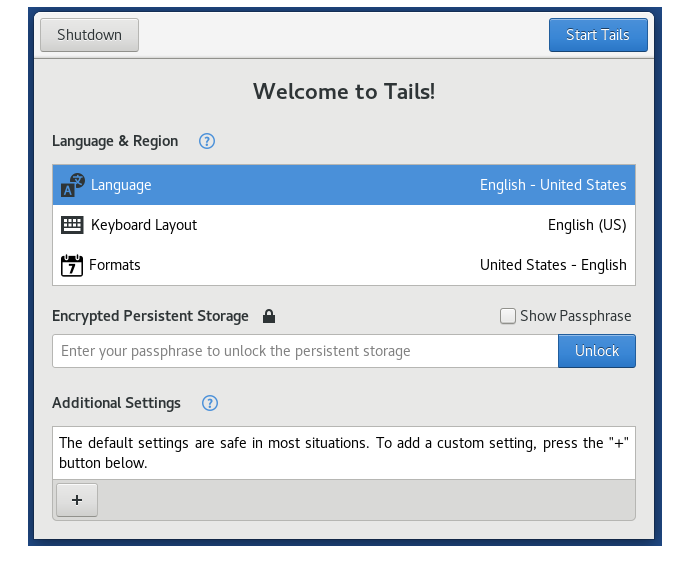This screenshot has height=570, width=675.
Task: Add a custom setting with plus button
Action: 77,500
